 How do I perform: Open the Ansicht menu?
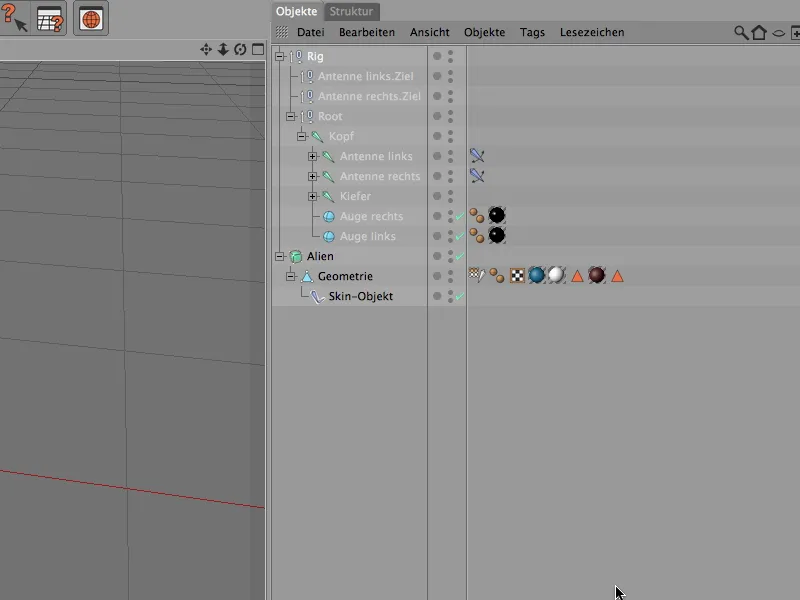[x=430, y=32]
